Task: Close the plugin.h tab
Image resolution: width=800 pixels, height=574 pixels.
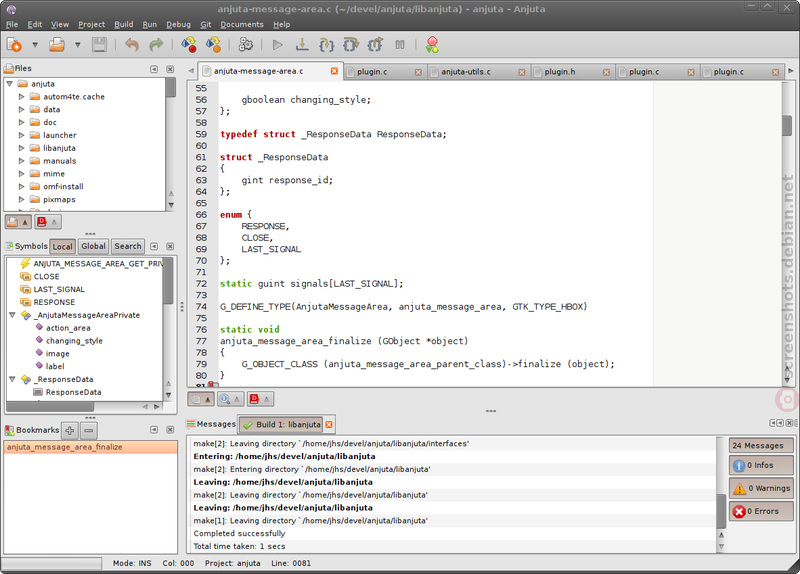Action: [606, 72]
